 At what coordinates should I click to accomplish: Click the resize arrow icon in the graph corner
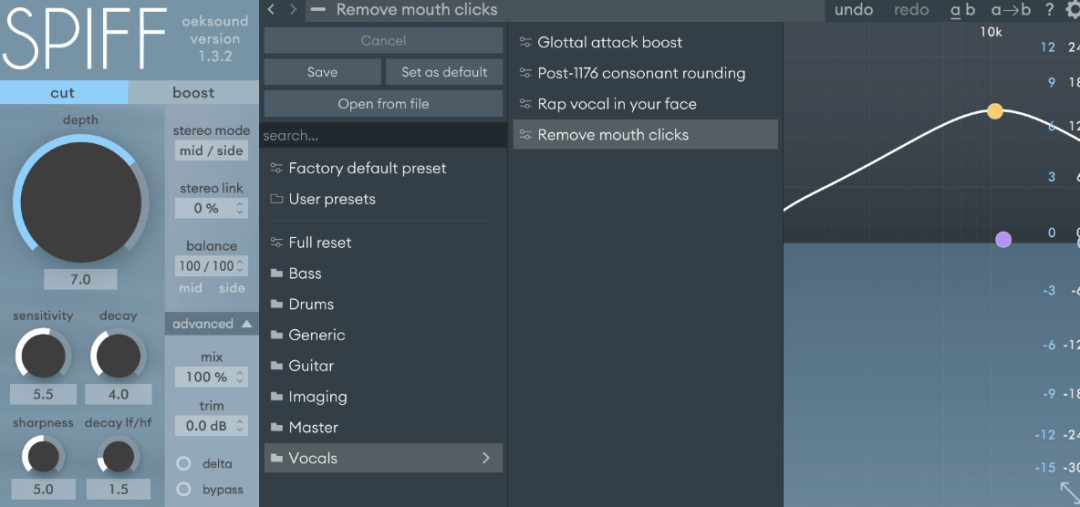[1070, 492]
